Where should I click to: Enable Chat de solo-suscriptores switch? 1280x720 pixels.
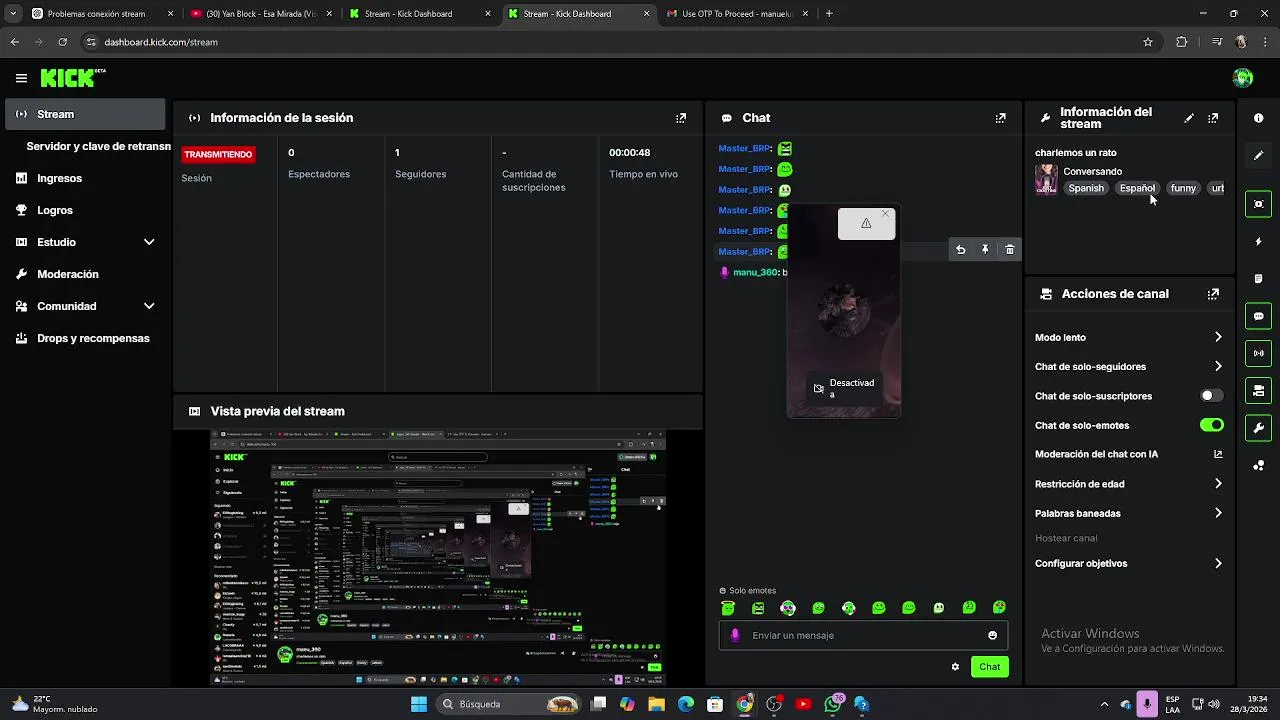[x=1211, y=396]
